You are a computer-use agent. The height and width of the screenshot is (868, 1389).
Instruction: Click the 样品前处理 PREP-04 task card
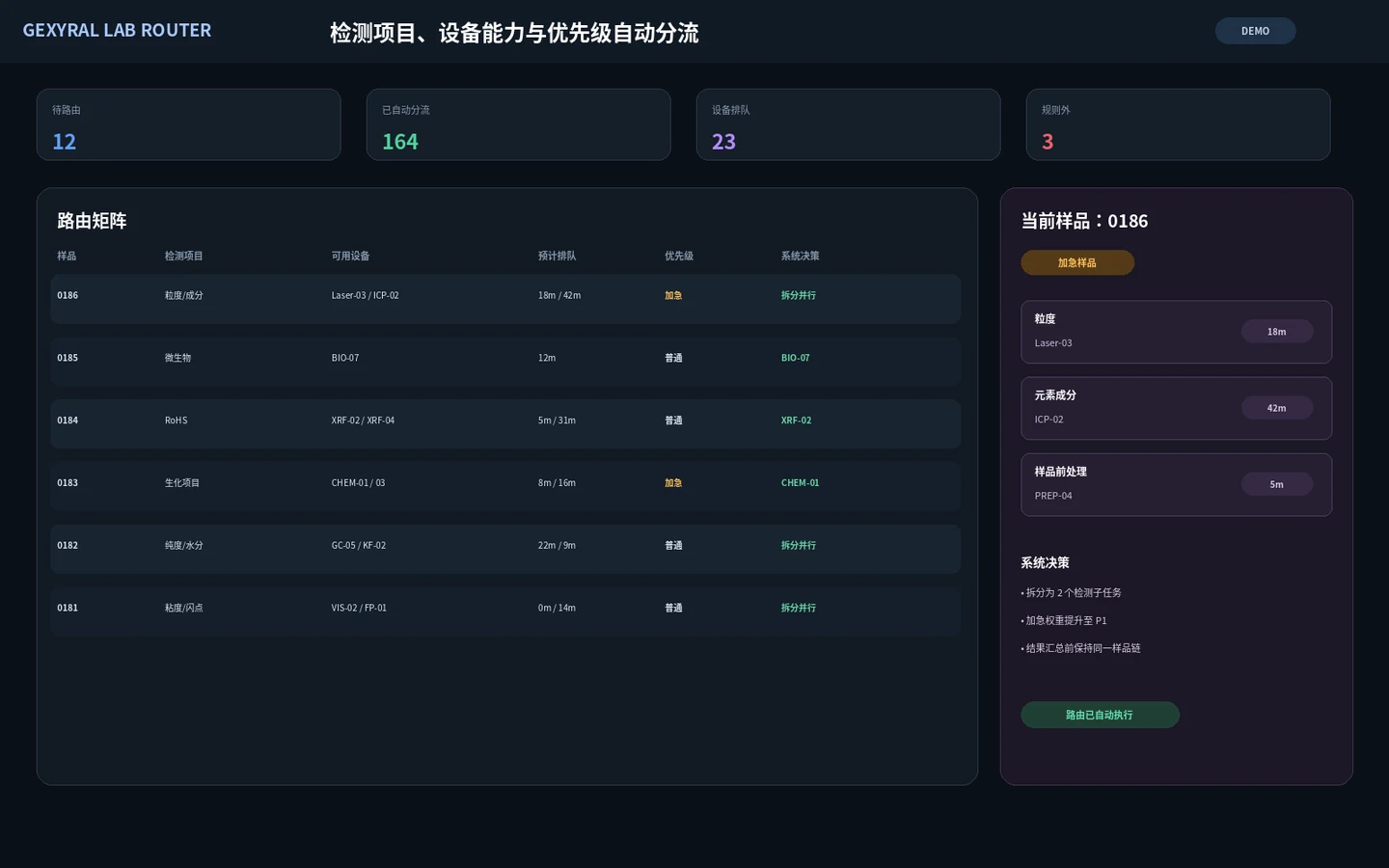(1177, 484)
